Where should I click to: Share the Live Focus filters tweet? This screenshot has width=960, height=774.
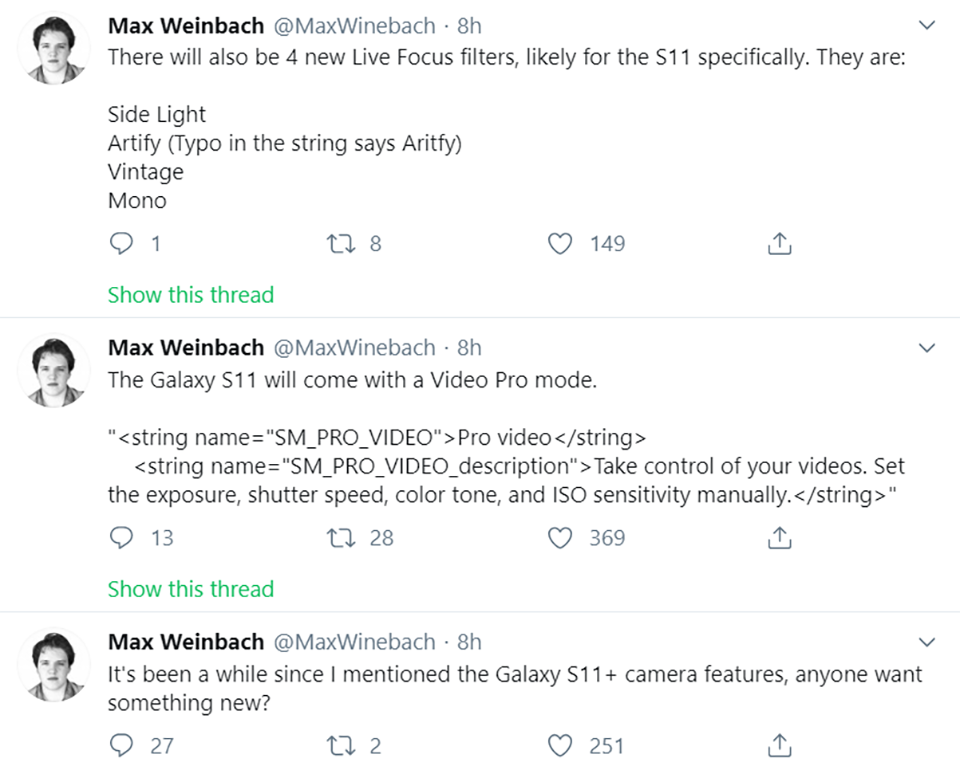(x=779, y=244)
